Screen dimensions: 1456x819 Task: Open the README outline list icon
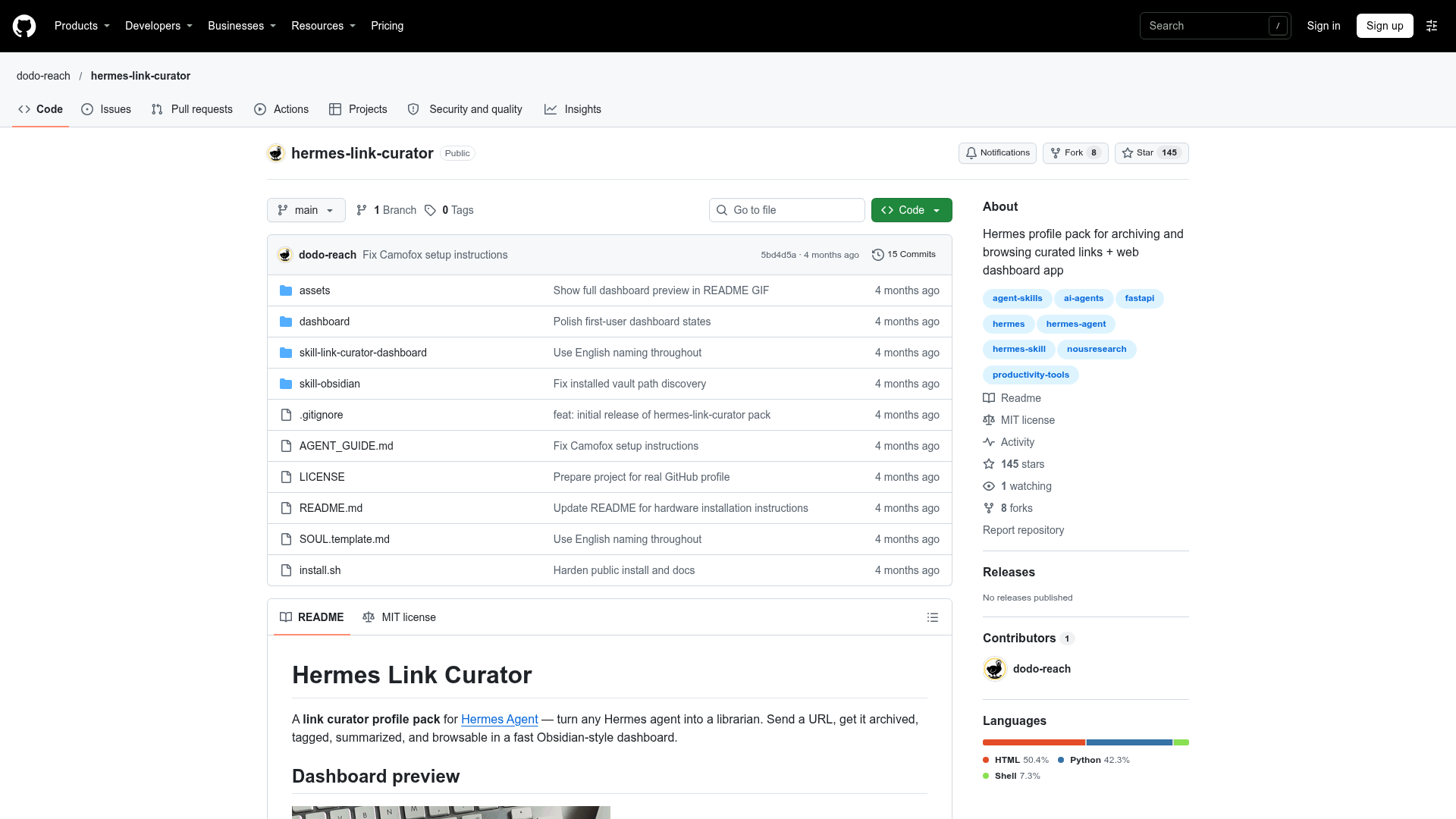click(933, 617)
